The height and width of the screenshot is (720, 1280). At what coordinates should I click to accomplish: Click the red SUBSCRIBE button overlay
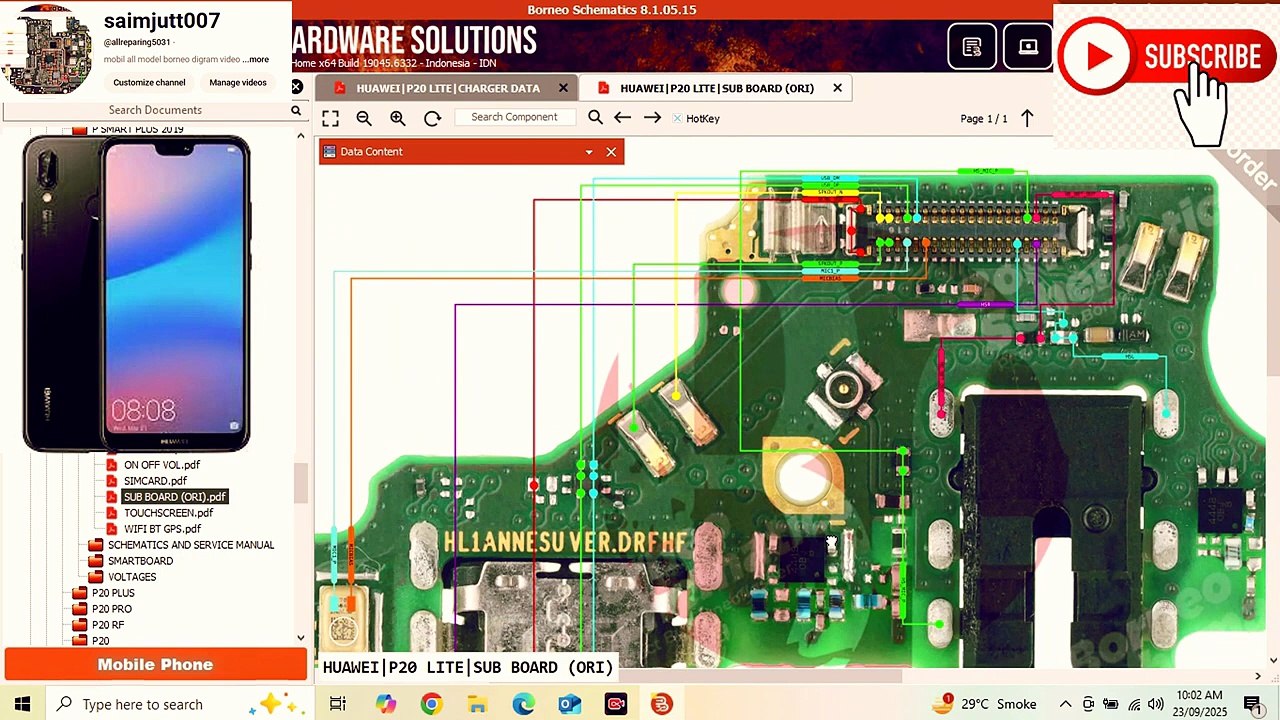coord(1167,57)
